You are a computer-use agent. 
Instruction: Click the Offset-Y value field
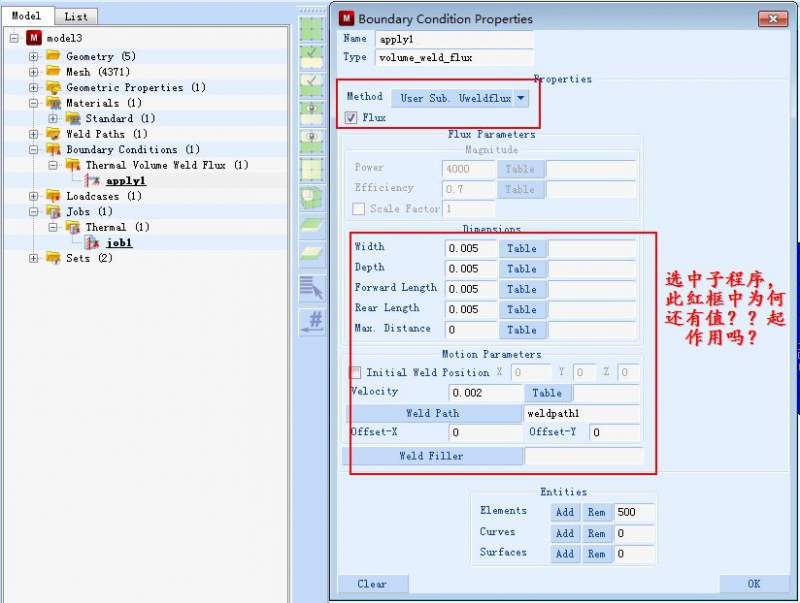coord(614,433)
